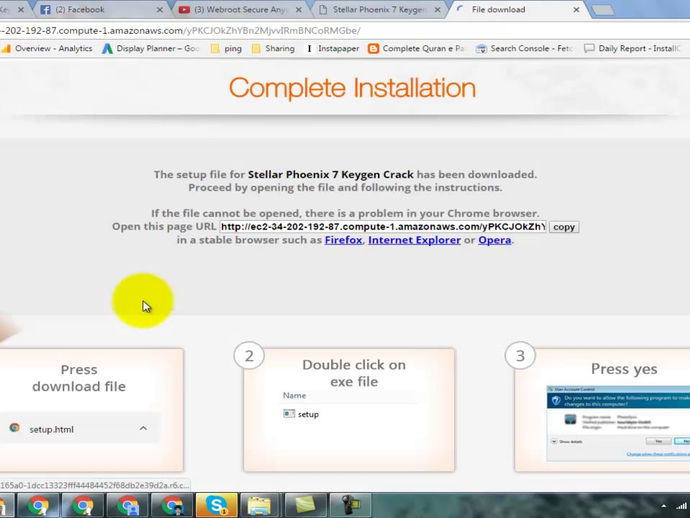Screen dimensions: 690x518
Task: Click the page URL text field
Action: [383, 227]
